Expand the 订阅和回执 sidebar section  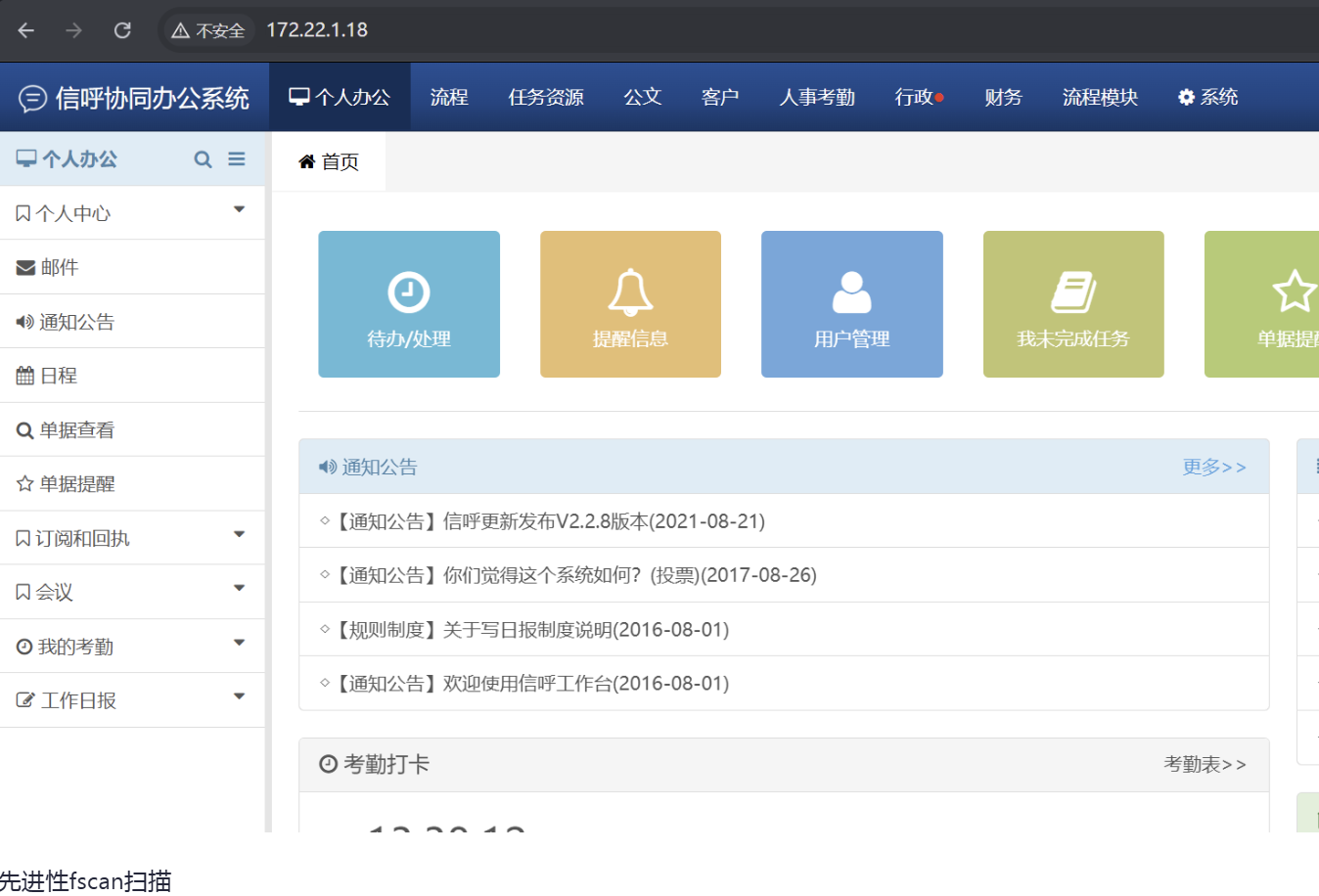point(132,538)
